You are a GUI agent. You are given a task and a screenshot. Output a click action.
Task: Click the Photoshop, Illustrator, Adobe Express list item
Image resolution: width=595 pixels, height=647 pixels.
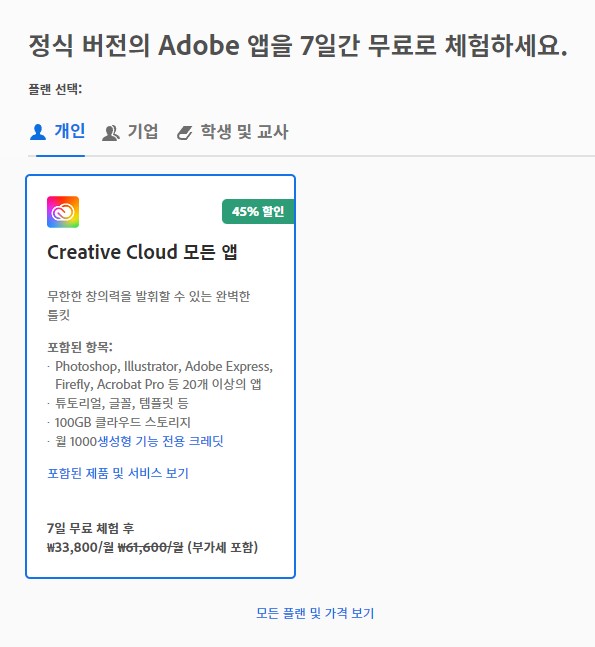click(x=164, y=375)
